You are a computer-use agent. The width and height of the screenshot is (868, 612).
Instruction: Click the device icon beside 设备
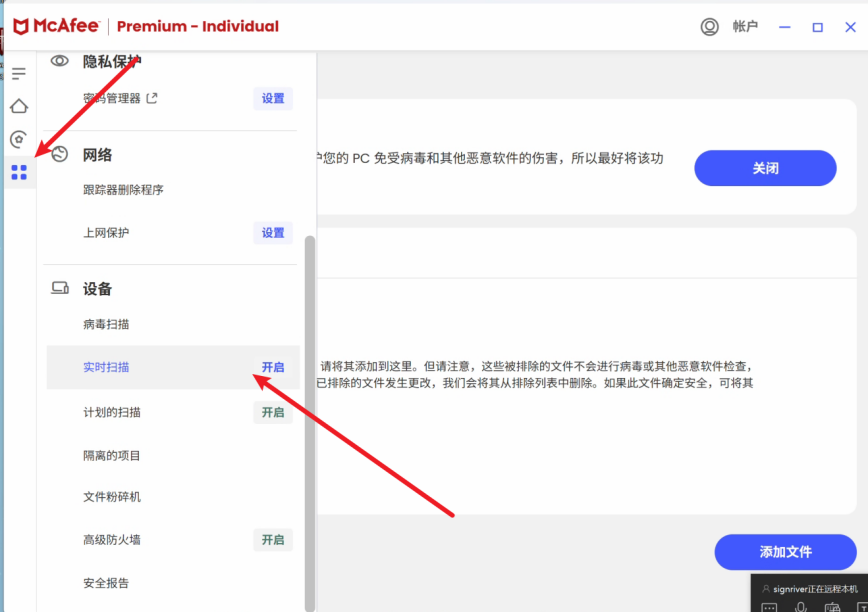[60, 288]
